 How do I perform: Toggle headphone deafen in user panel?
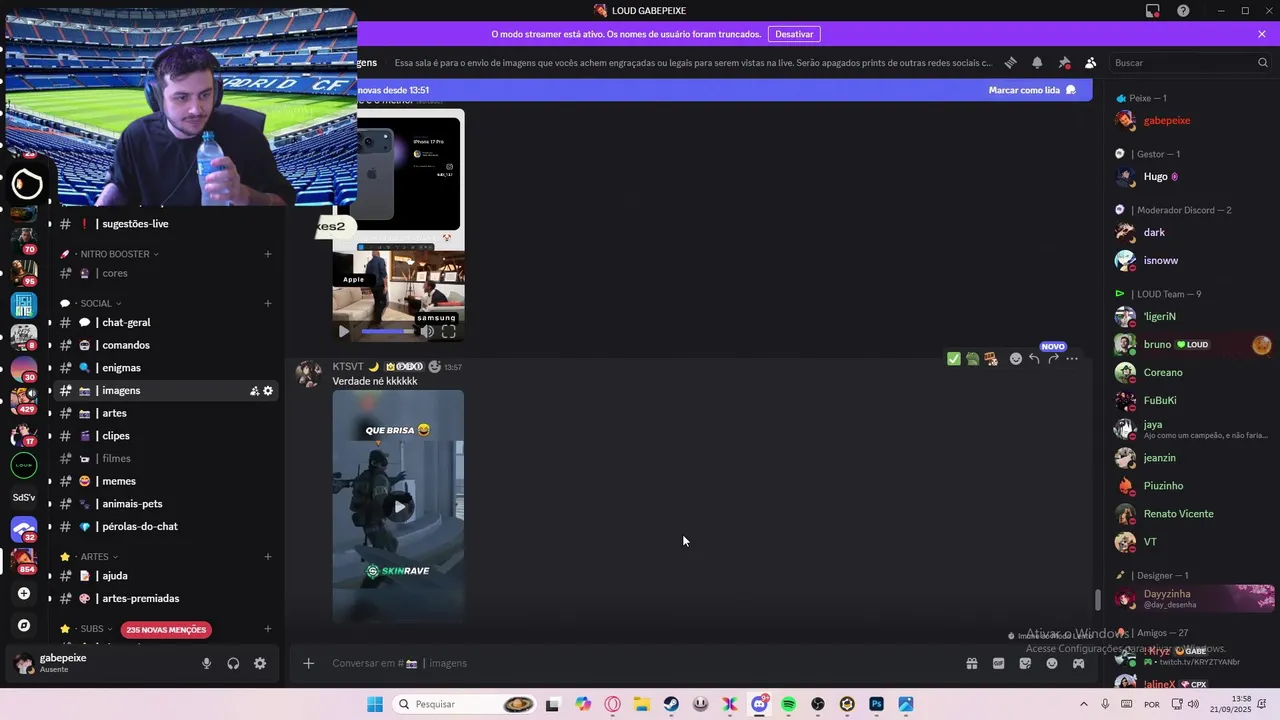[x=233, y=663]
